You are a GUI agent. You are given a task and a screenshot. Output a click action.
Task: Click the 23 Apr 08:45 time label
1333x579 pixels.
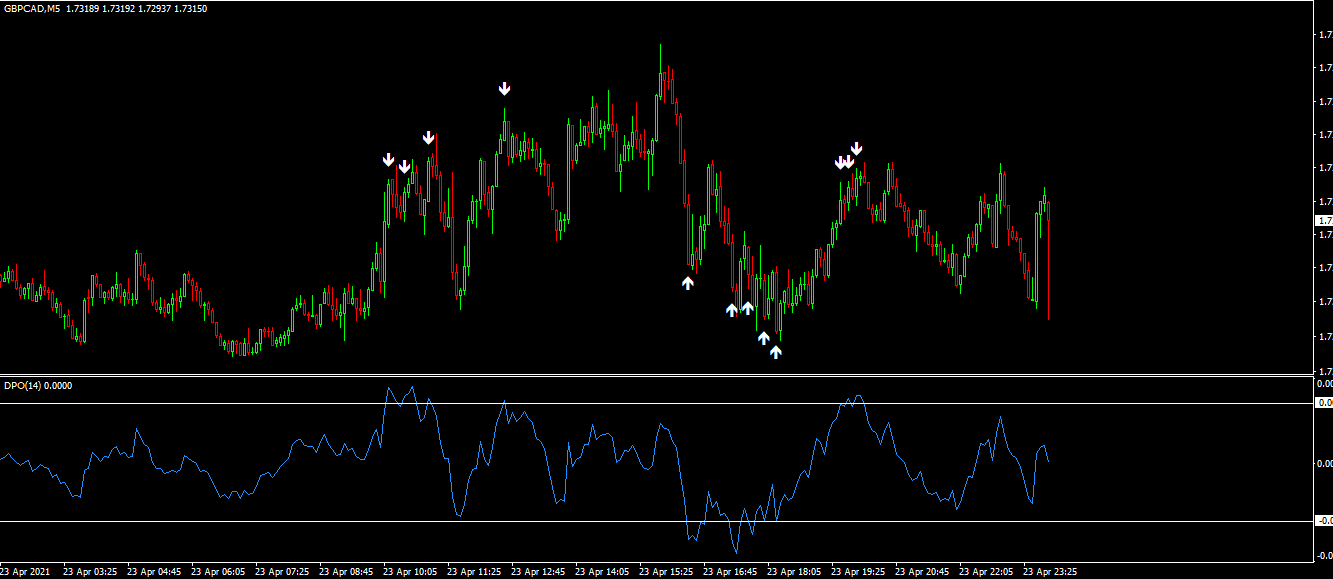(x=346, y=573)
